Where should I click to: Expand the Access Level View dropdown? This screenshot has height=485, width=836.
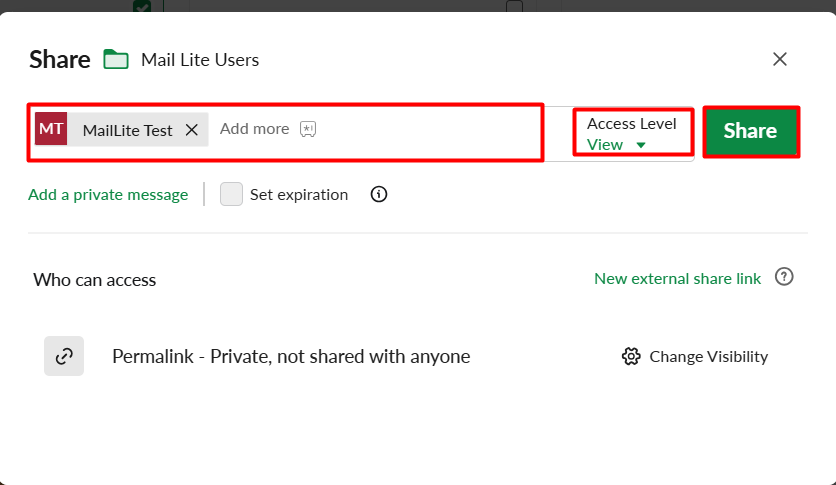click(x=633, y=133)
